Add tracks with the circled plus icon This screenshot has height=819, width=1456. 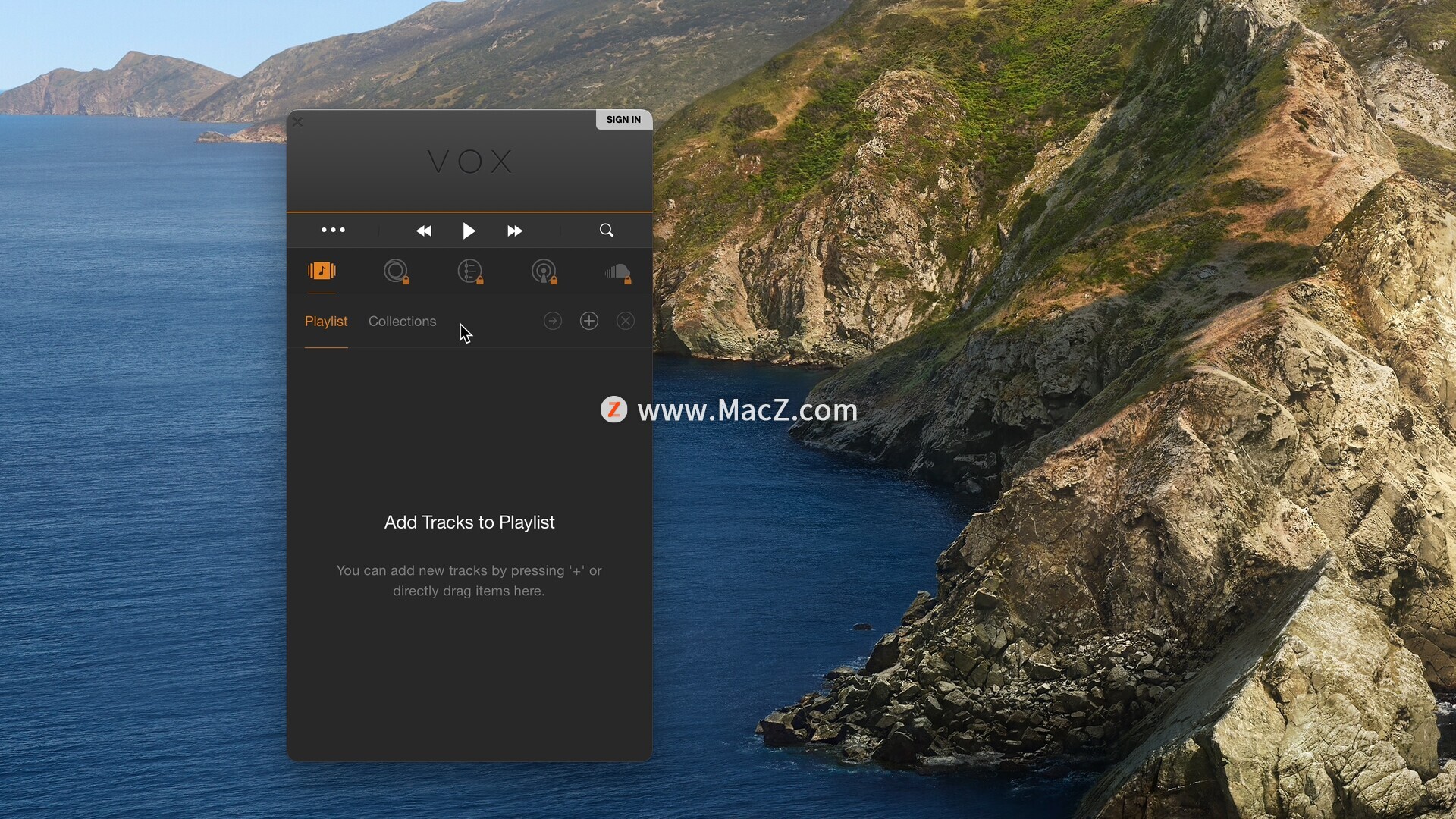589,321
